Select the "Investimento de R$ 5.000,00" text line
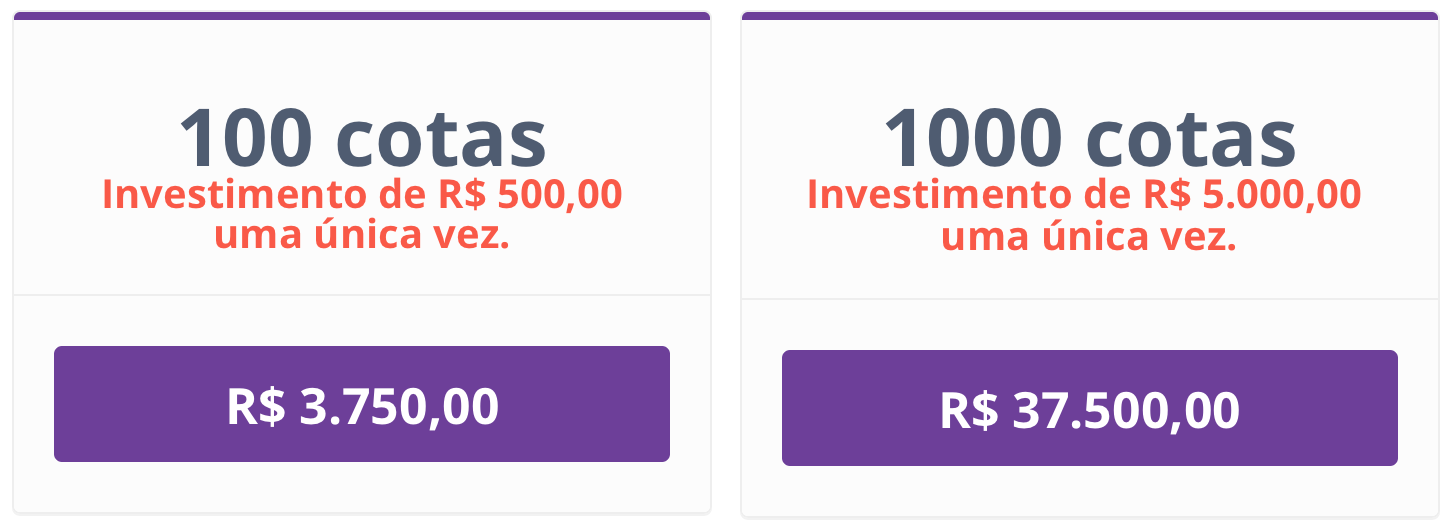The width and height of the screenshot is (1452, 528). 1085,194
